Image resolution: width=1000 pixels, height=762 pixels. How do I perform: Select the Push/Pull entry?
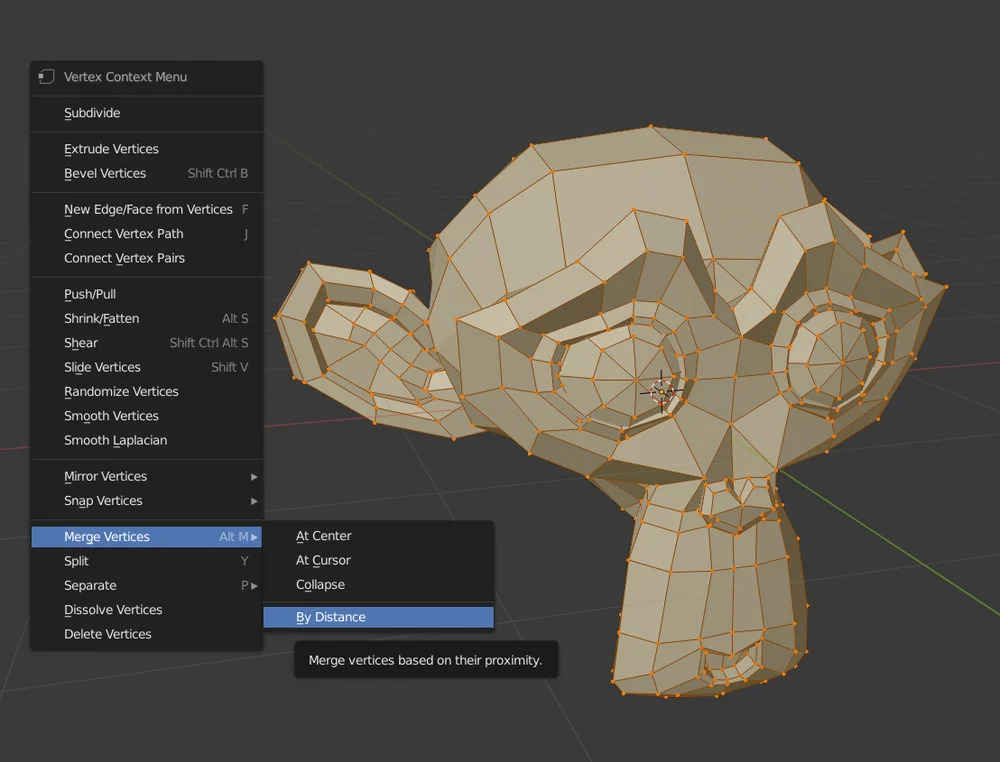[91, 294]
